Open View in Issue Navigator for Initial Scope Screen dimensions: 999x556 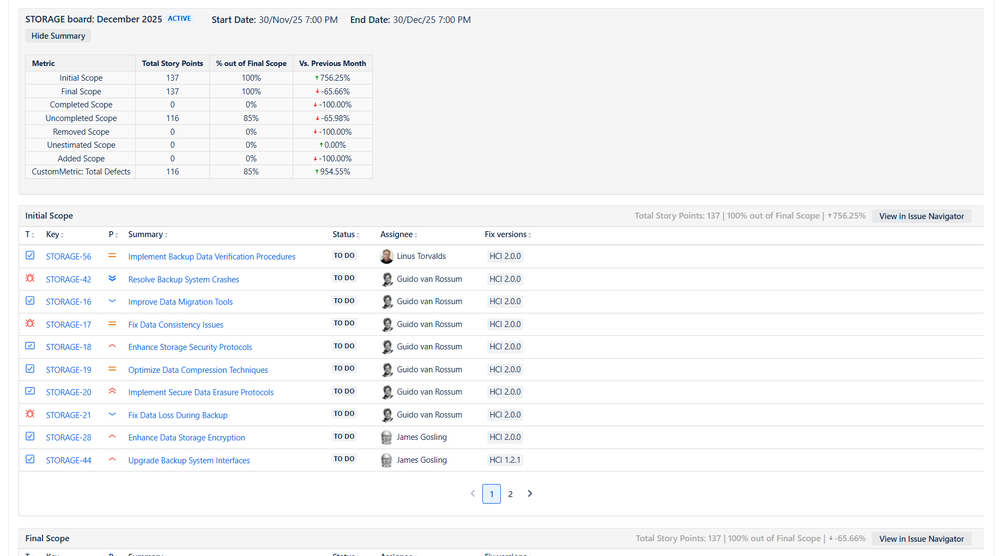(x=921, y=217)
